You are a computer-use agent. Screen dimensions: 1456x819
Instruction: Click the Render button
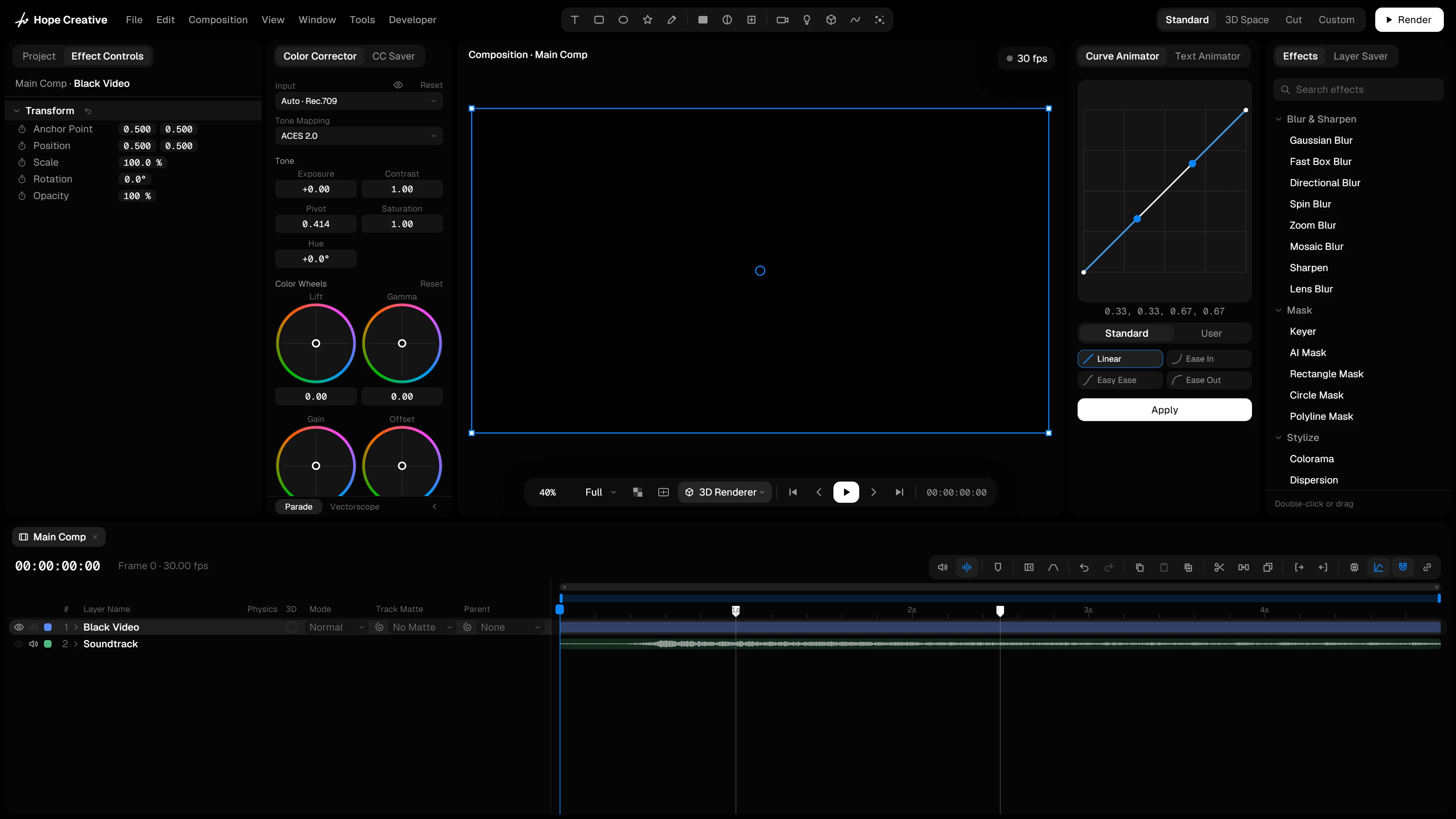coord(1409,20)
